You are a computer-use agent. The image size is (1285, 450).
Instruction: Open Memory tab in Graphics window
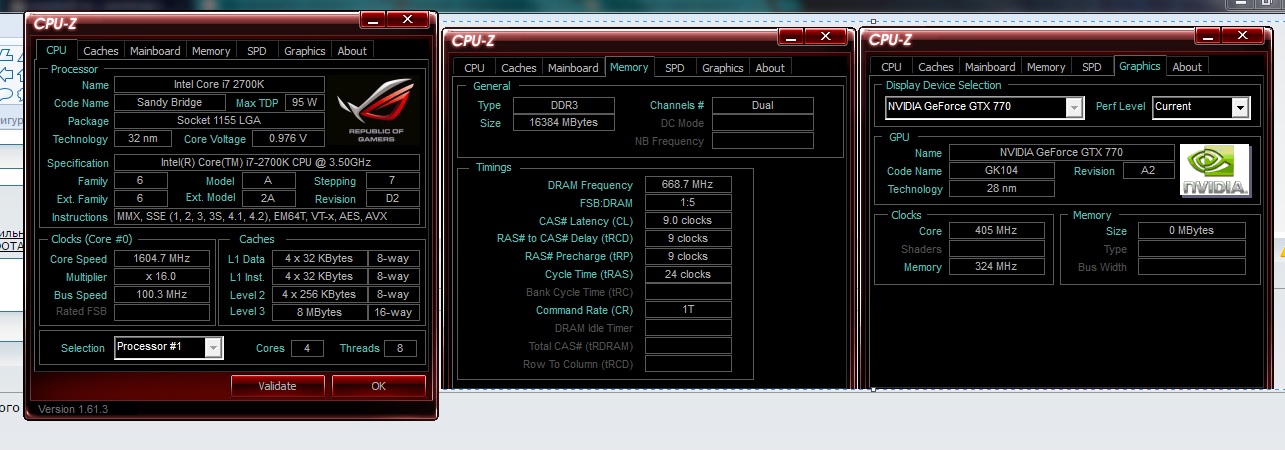click(1046, 67)
